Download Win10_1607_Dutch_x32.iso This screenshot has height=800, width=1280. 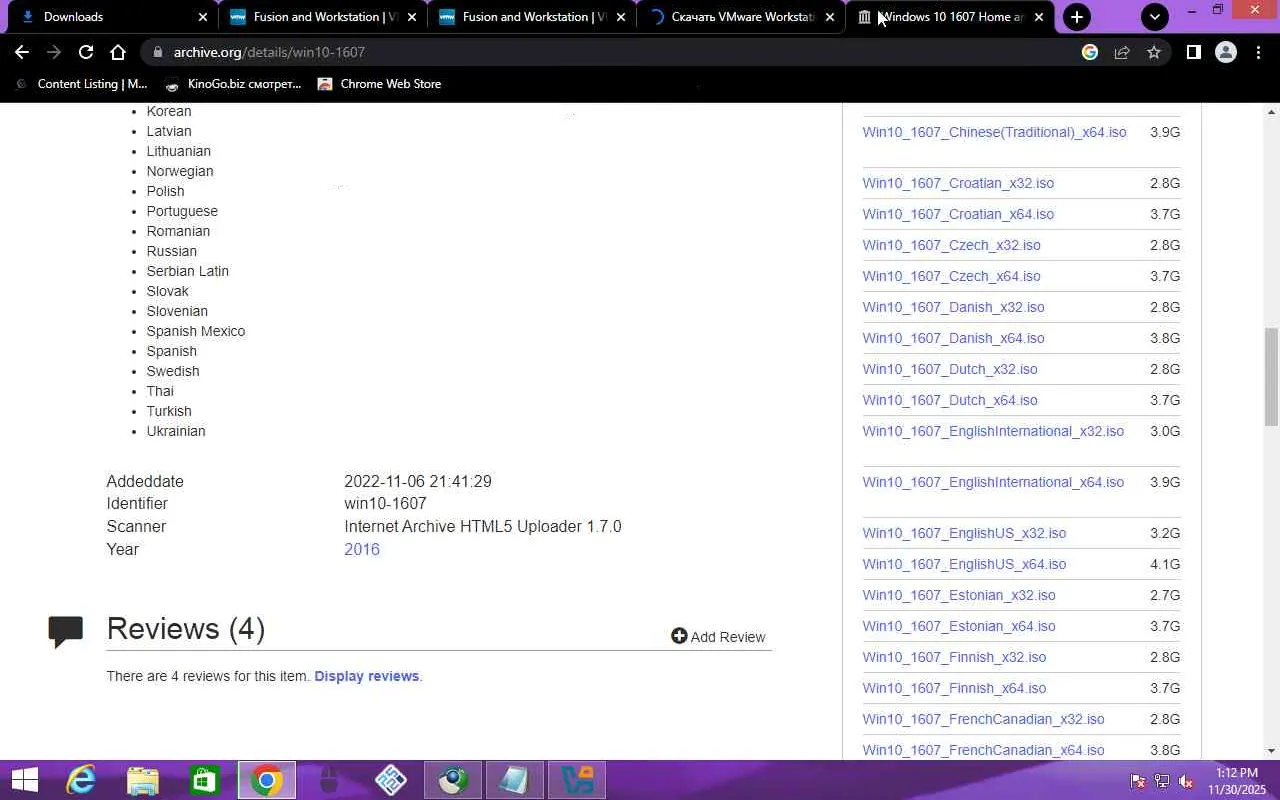coord(950,369)
